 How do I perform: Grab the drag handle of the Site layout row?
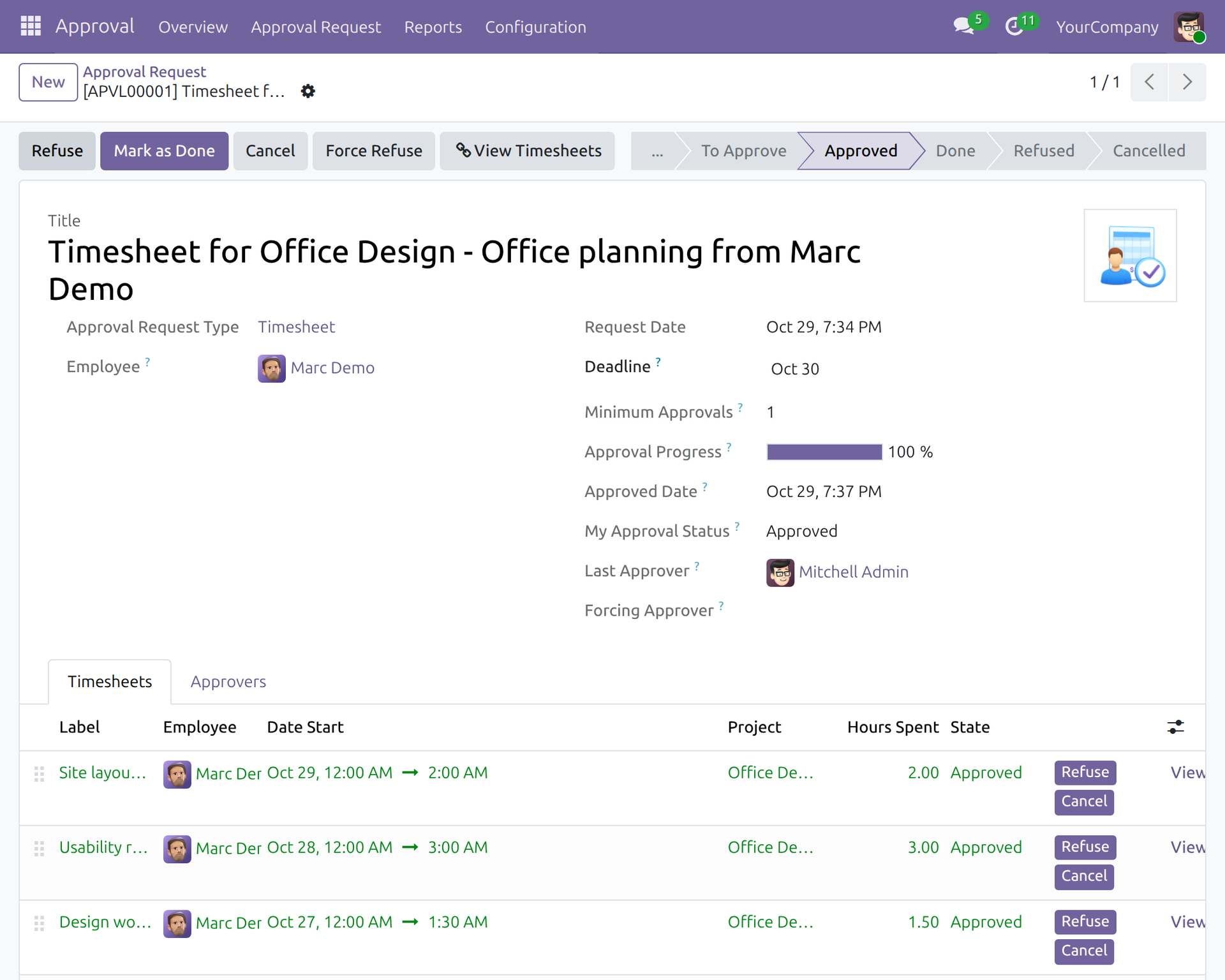39,773
